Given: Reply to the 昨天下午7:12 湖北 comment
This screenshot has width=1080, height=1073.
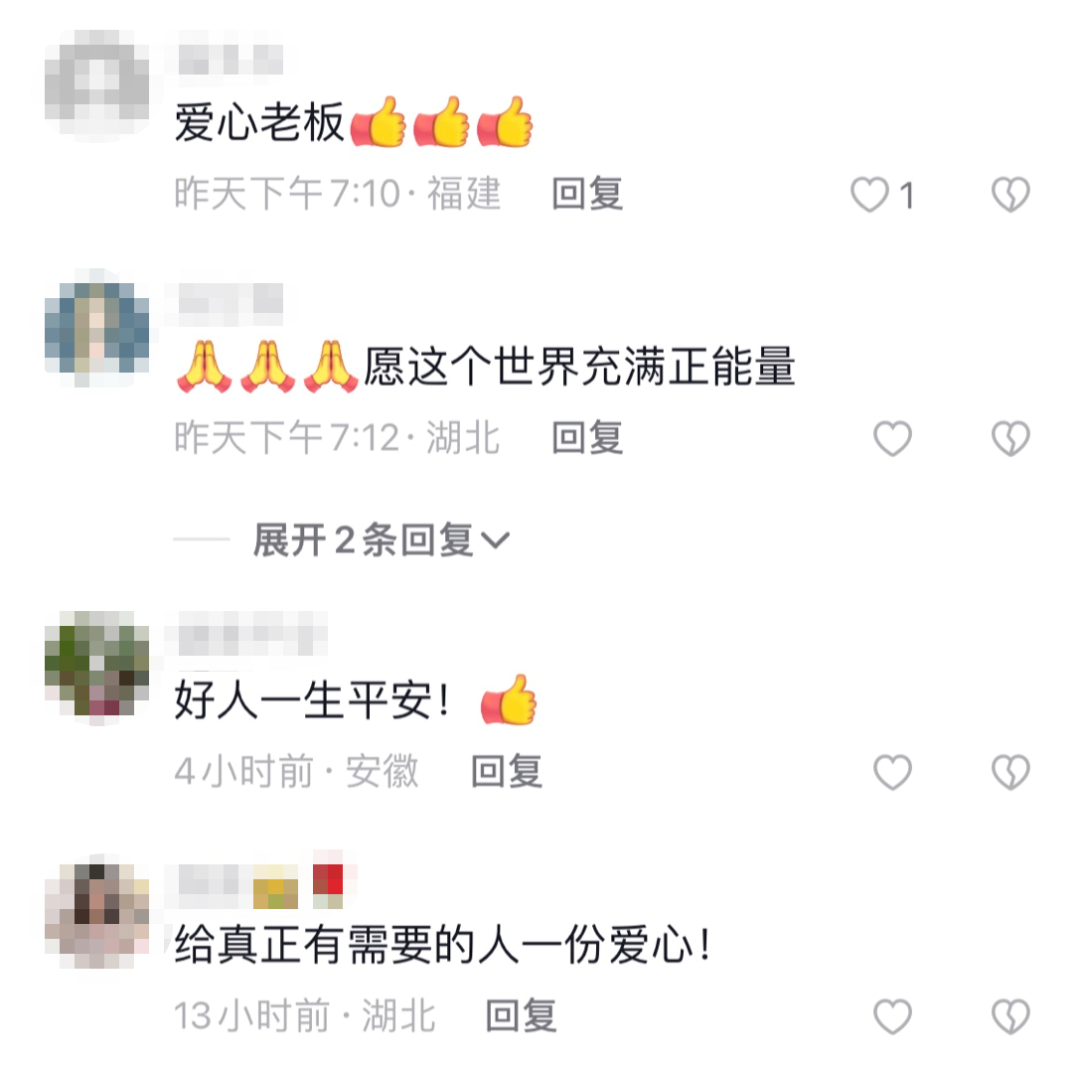Looking at the screenshot, I should (588, 437).
